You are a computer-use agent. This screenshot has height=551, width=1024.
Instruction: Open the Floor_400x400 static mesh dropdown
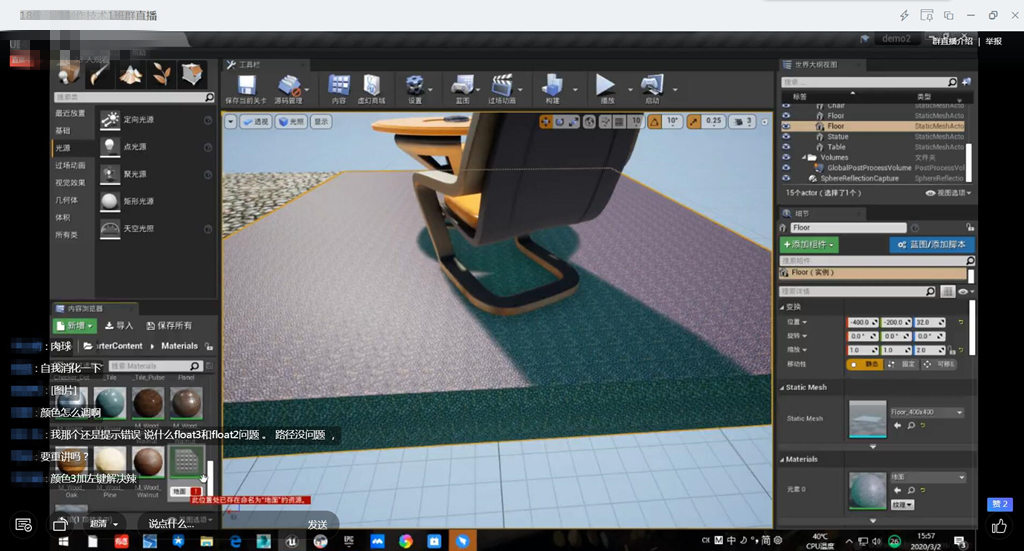pos(927,413)
